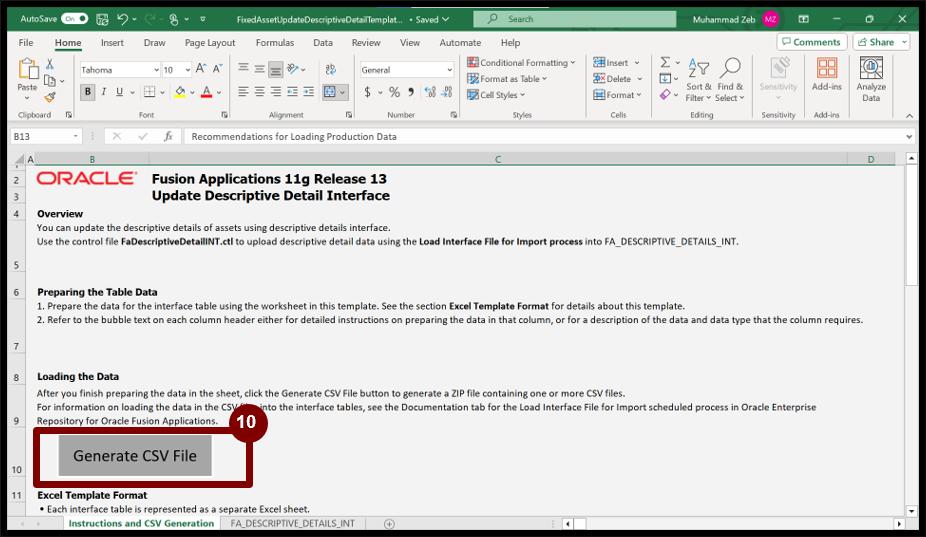Open the FA_DESCRIPTIVE_DETAILS_INT sheet tab

(x=292, y=523)
